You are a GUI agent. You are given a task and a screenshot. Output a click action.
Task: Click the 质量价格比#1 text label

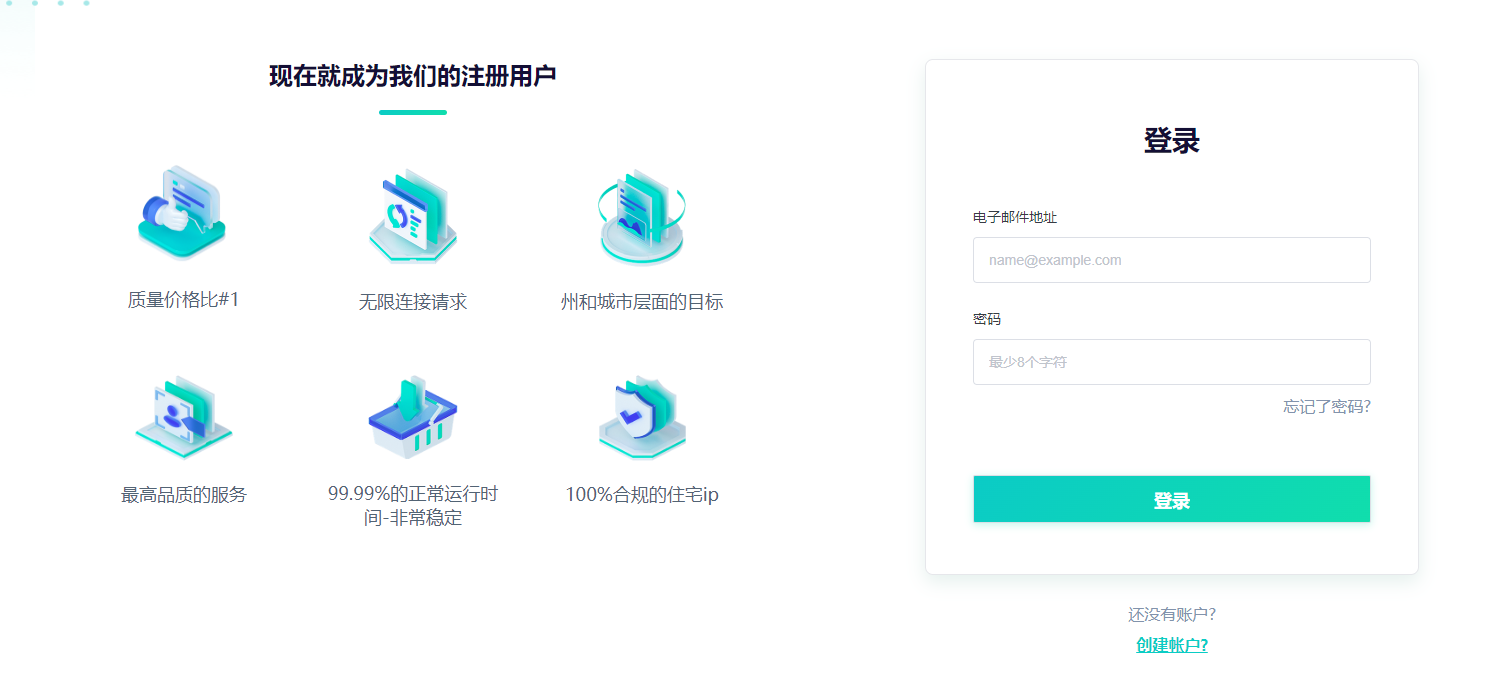(183, 300)
